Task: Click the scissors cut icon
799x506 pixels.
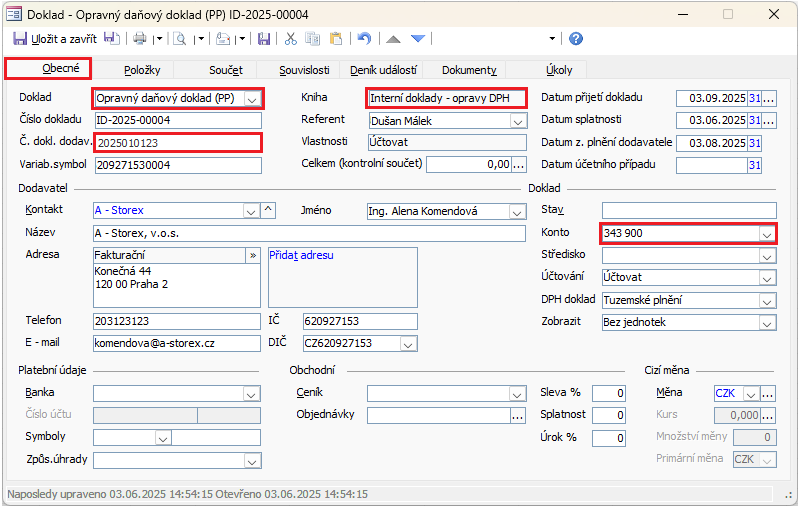Action: point(291,39)
